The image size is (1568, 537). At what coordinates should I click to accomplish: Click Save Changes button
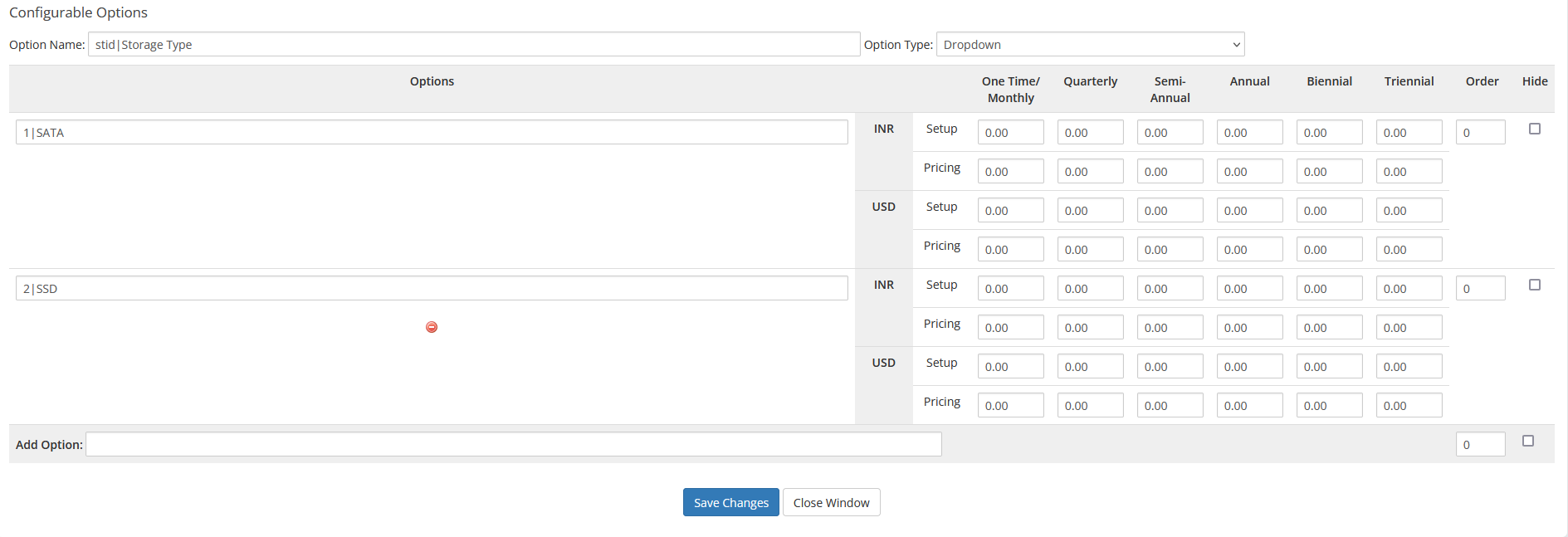click(x=731, y=502)
